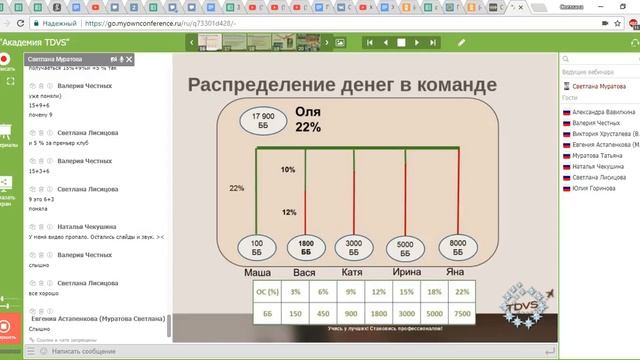640x360 pixels.
Task: Select guest Муратова Татьяна
Action: 597,156
